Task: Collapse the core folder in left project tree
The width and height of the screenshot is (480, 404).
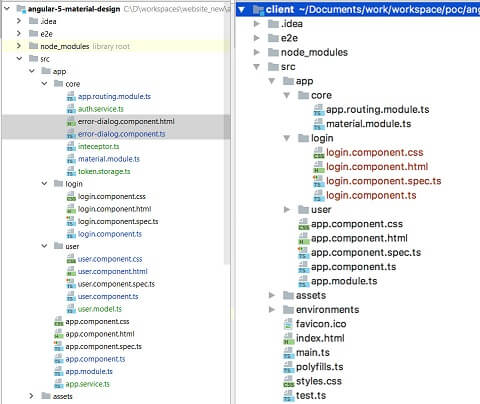Action: (x=44, y=84)
